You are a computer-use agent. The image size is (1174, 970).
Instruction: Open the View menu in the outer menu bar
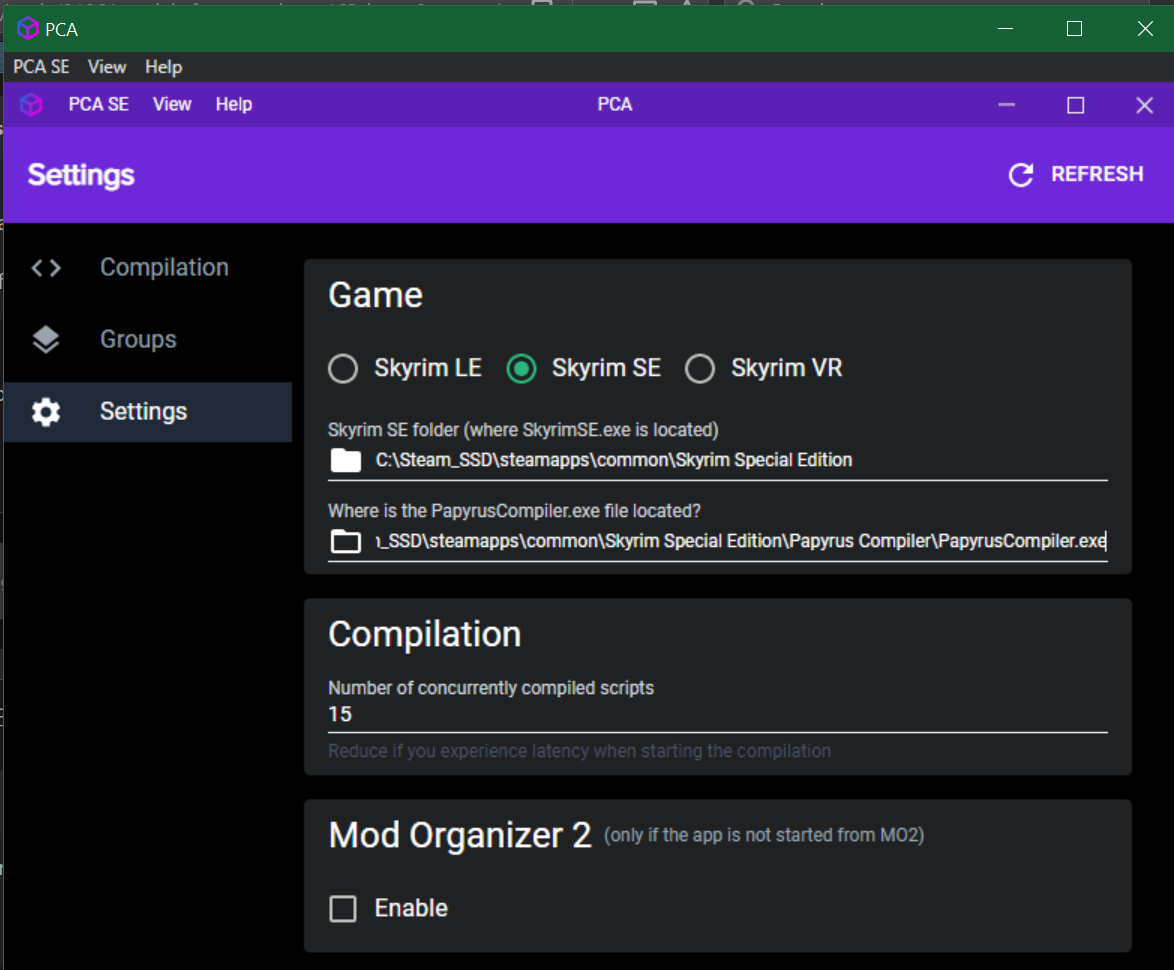[107, 67]
